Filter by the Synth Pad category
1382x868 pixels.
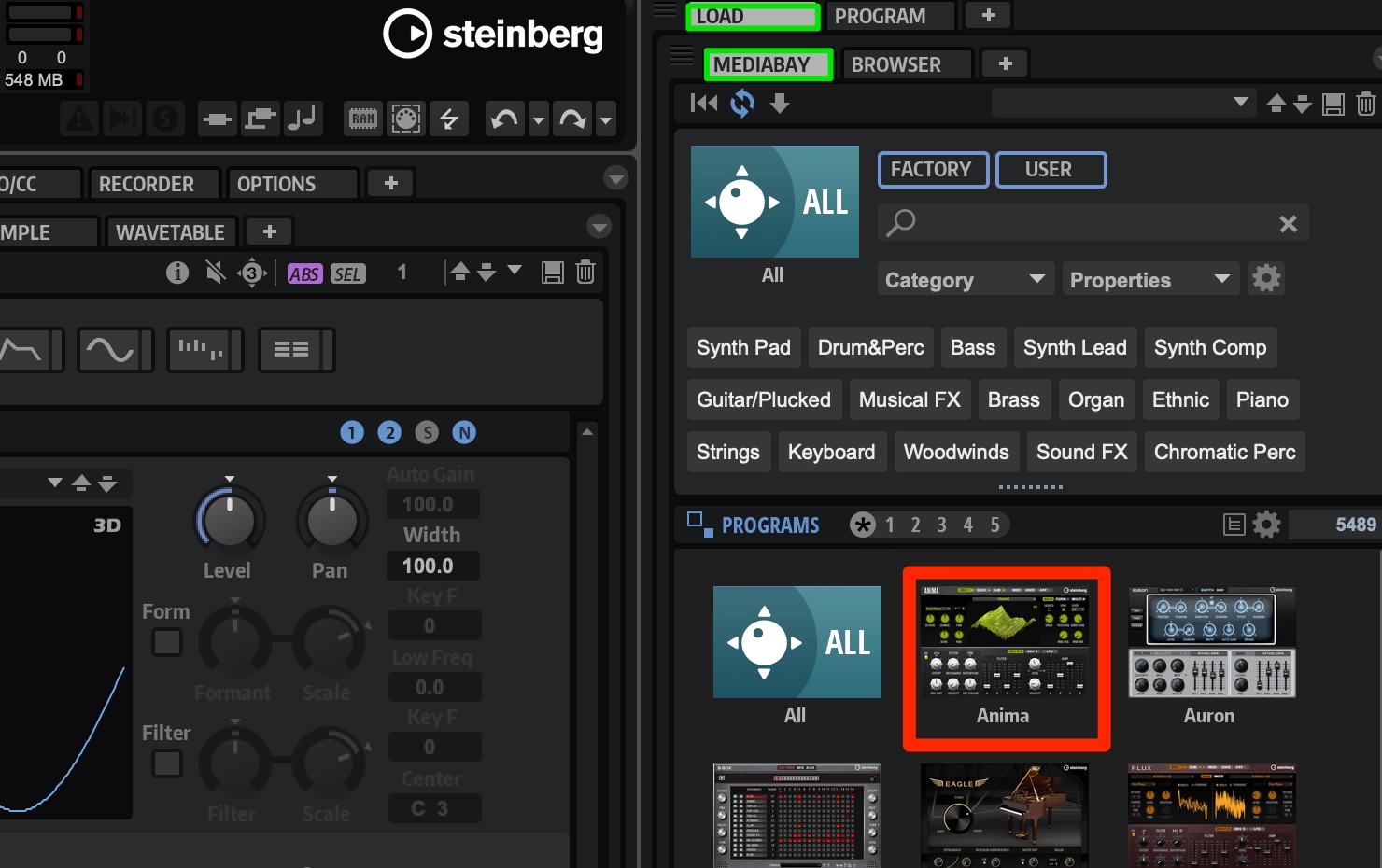pyautogui.click(x=743, y=347)
